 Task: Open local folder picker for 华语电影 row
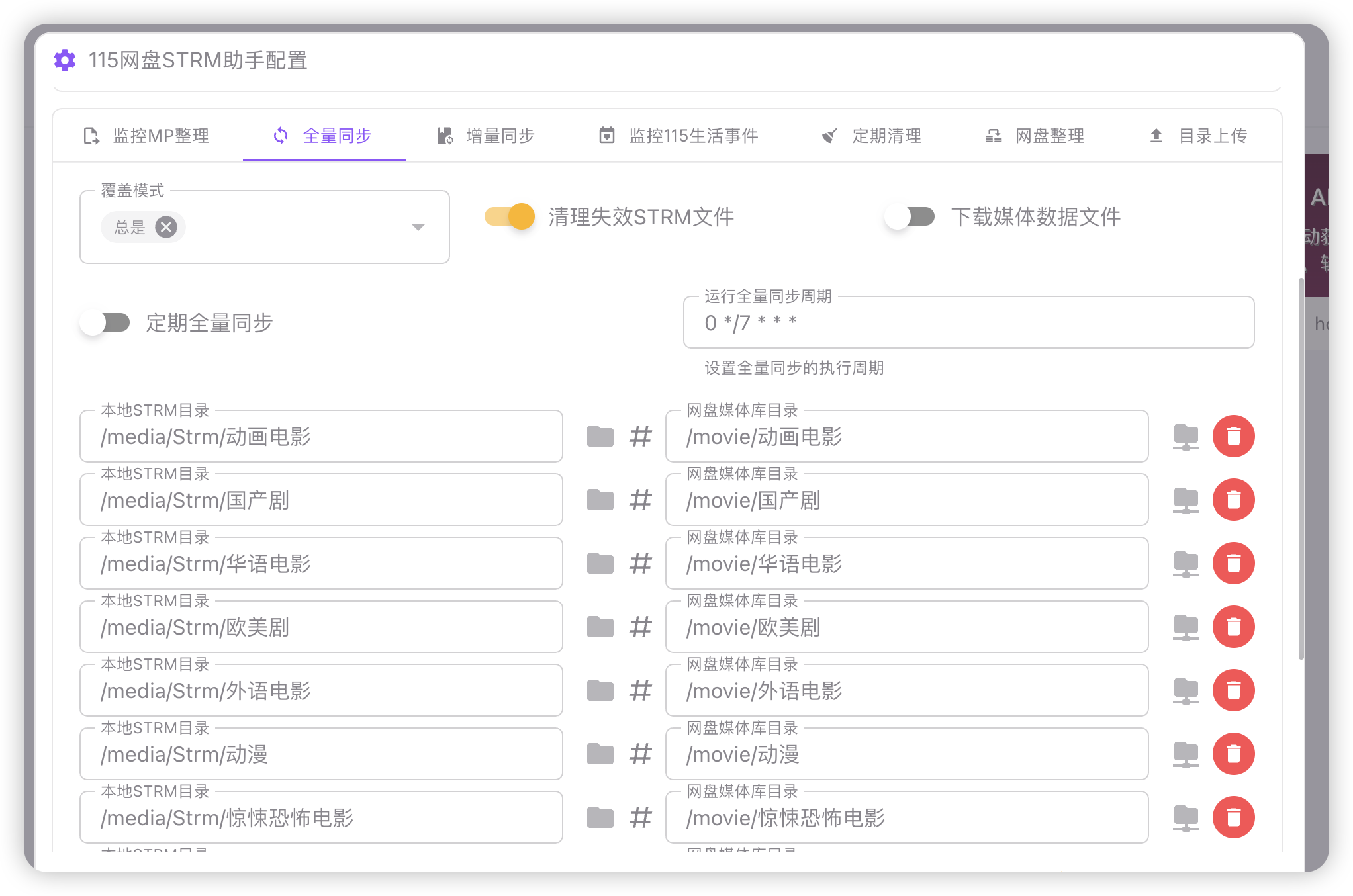tap(600, 563)
